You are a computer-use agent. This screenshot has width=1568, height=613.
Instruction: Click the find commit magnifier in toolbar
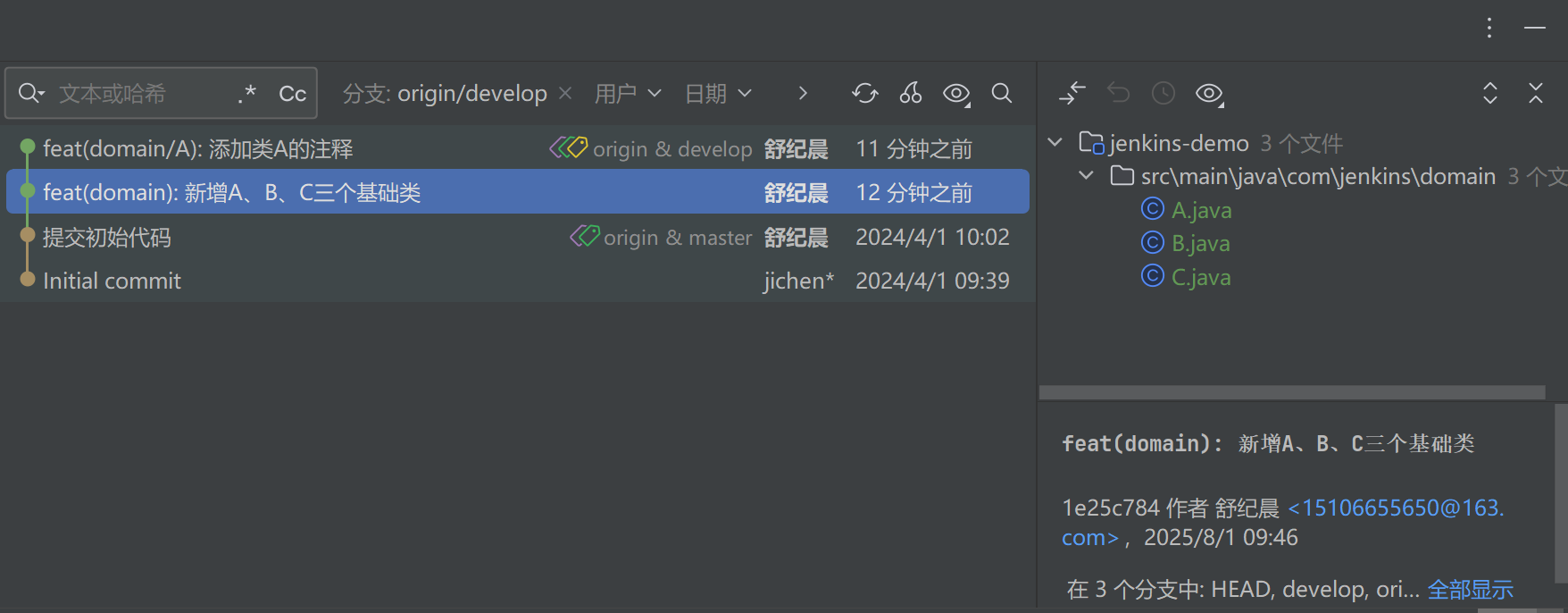tap(1002, 93)
